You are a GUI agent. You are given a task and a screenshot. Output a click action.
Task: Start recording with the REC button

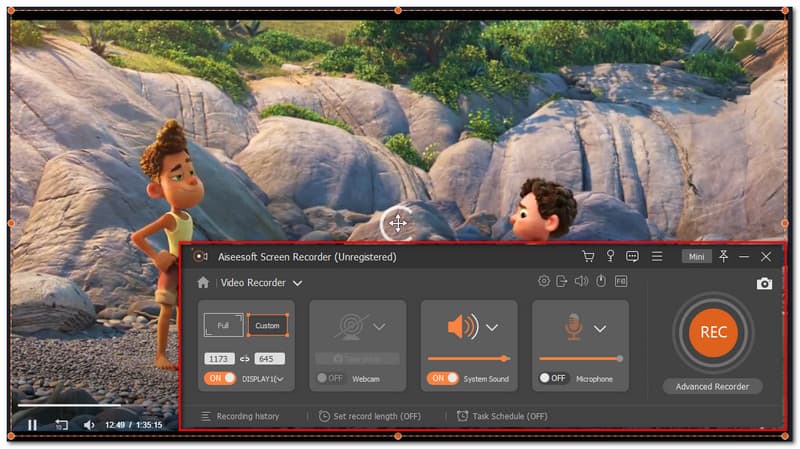pyautogui.click(x=713, y=332)
